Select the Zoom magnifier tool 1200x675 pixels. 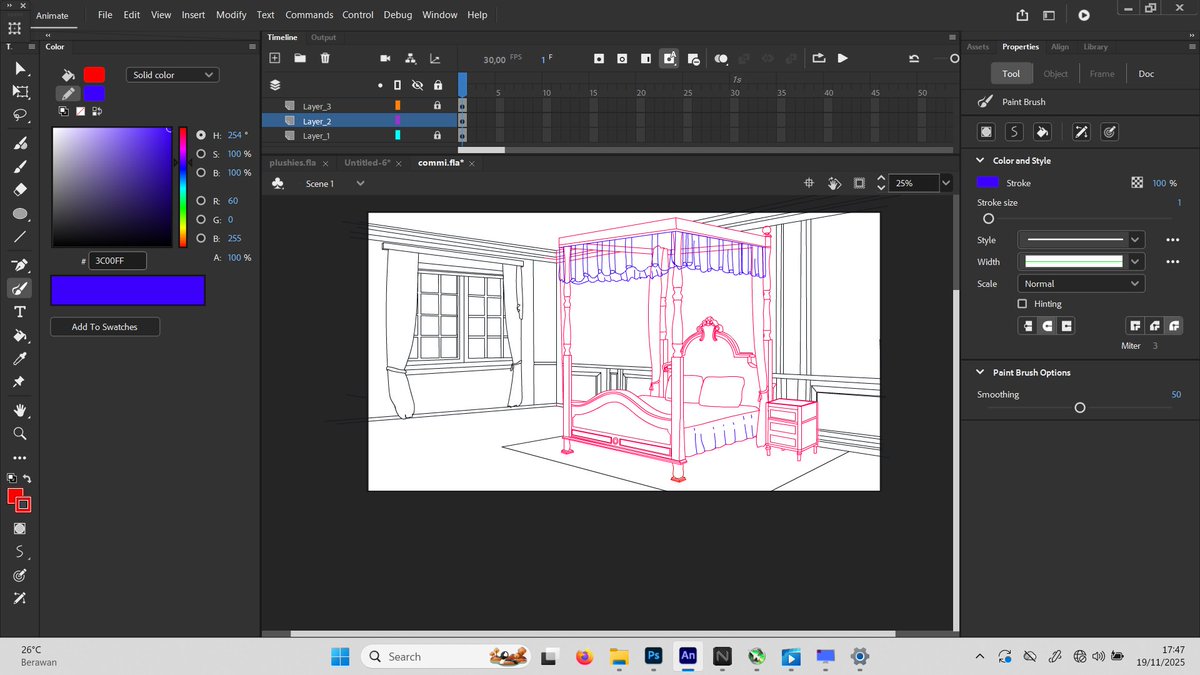pos(20,434)
